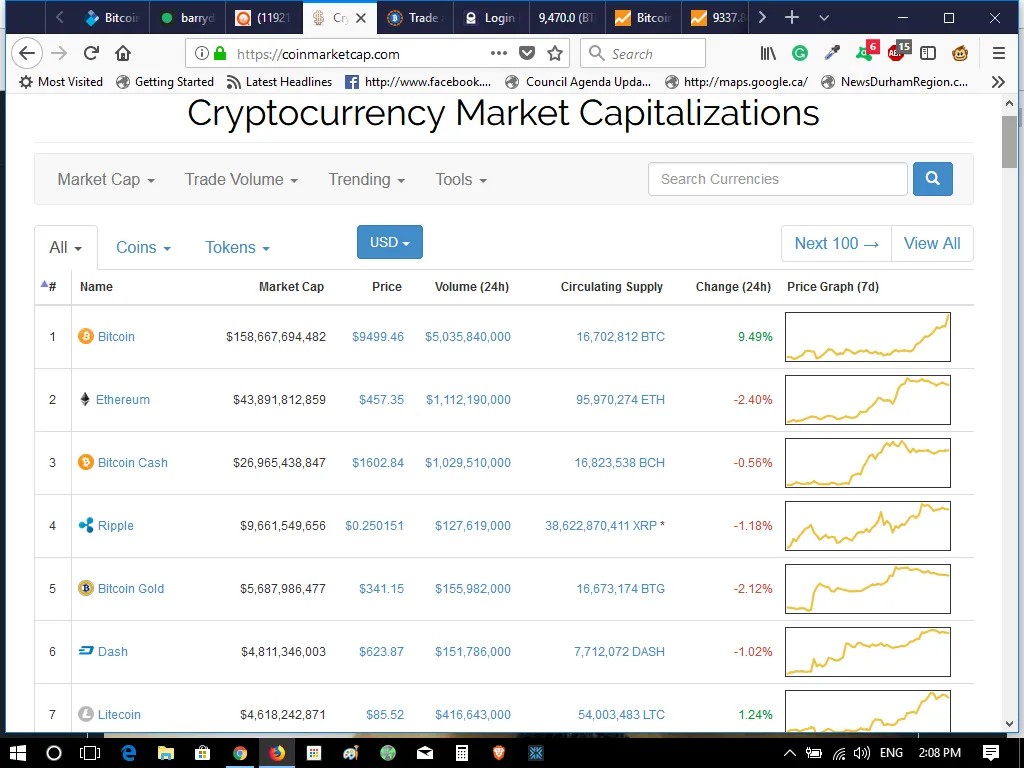Image resolution: width=1024 pixels, height=768 pixels.
Task: Open the extension with red badge 6
Action: point(867,52)
